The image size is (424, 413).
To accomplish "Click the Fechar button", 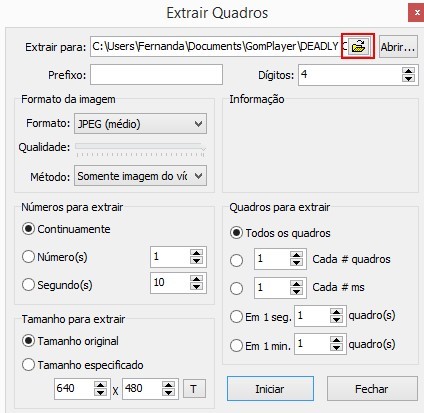I will pyautogui.click(x=372, y=389).
